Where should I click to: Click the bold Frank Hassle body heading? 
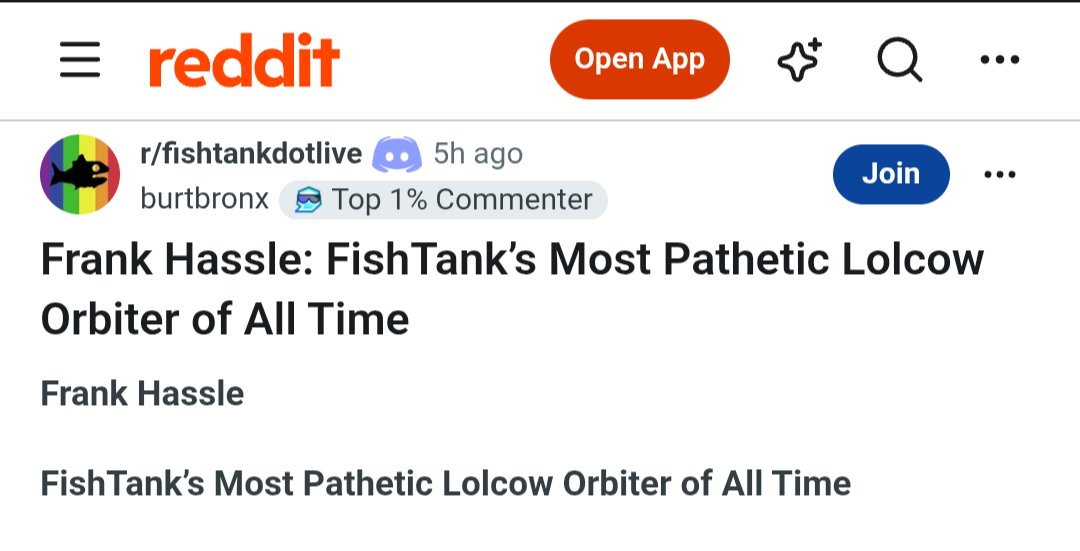tap(142, 394)
